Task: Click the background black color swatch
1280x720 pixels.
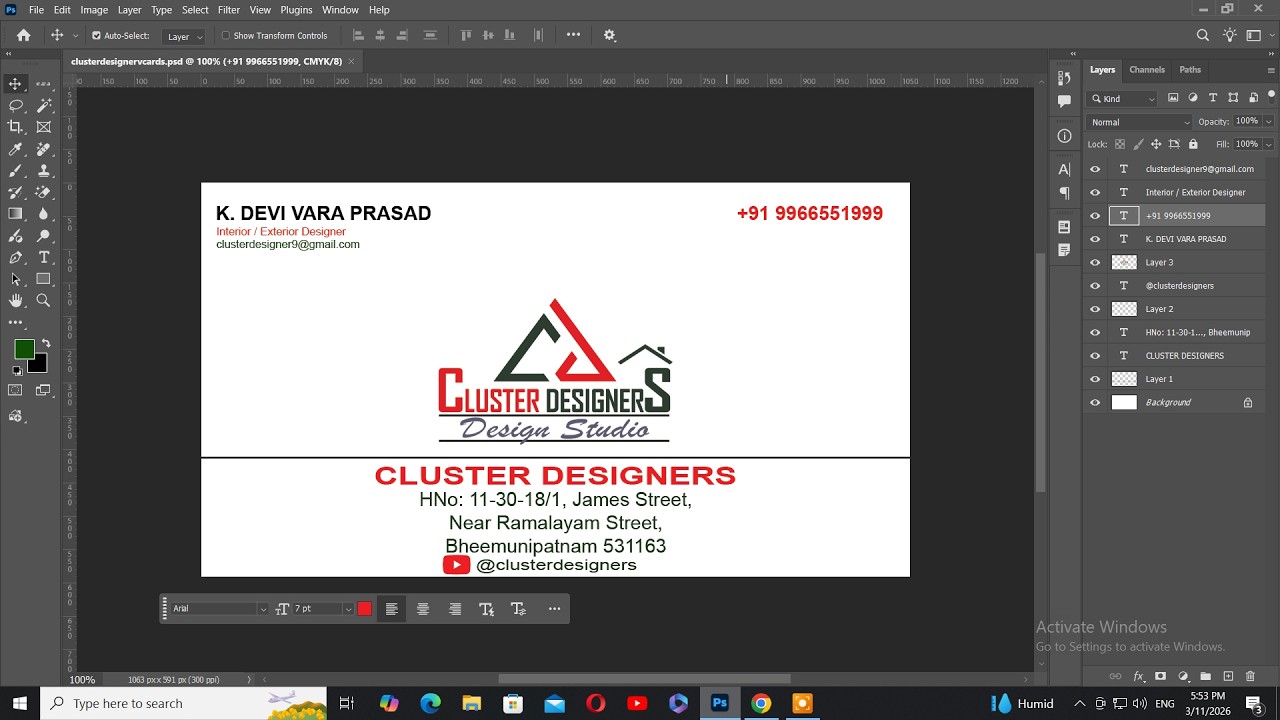Action: [x=39, y=364]
